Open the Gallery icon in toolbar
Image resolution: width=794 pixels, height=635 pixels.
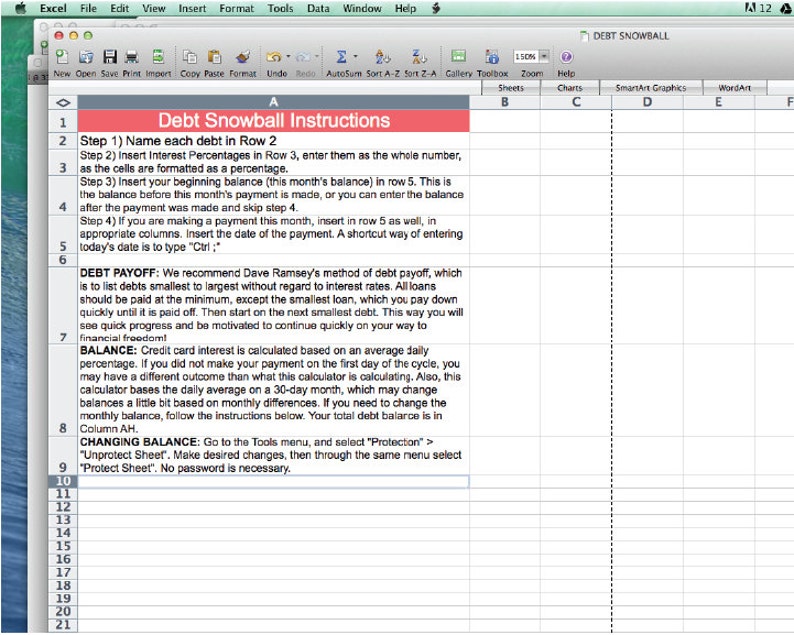coord(458,56)
